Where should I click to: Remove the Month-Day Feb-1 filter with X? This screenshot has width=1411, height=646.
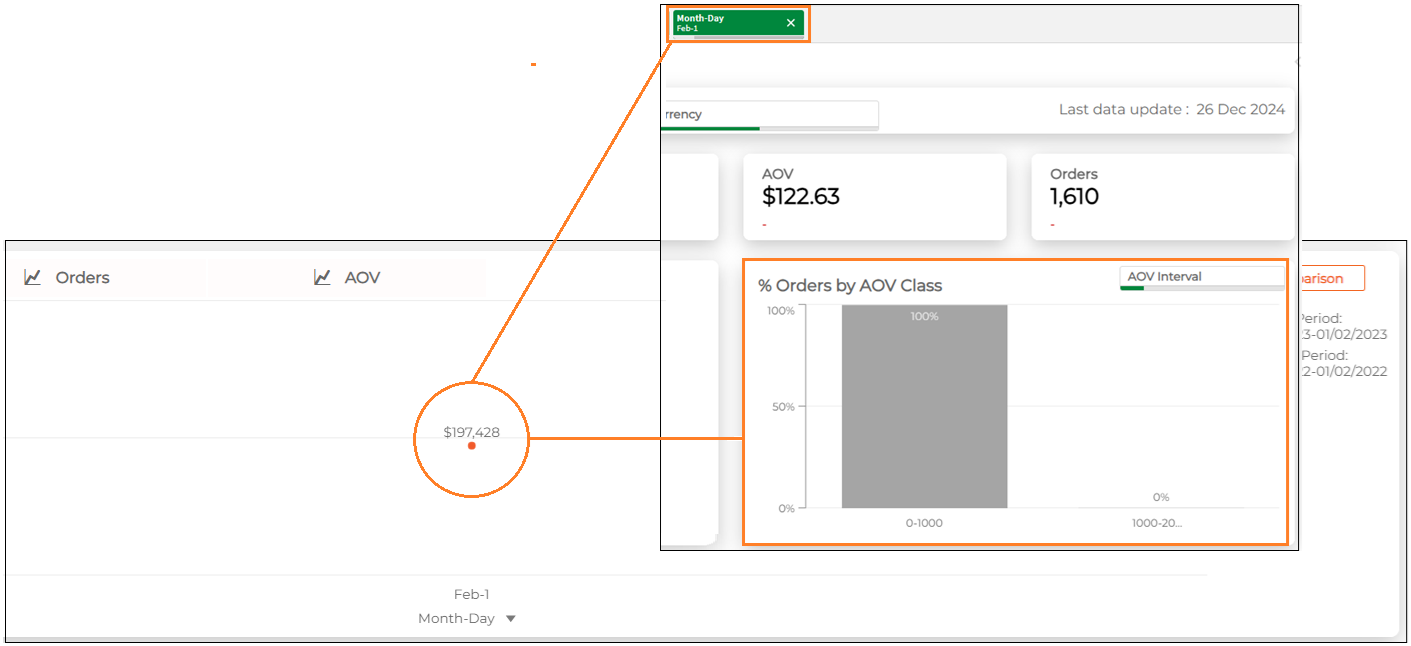791,23
